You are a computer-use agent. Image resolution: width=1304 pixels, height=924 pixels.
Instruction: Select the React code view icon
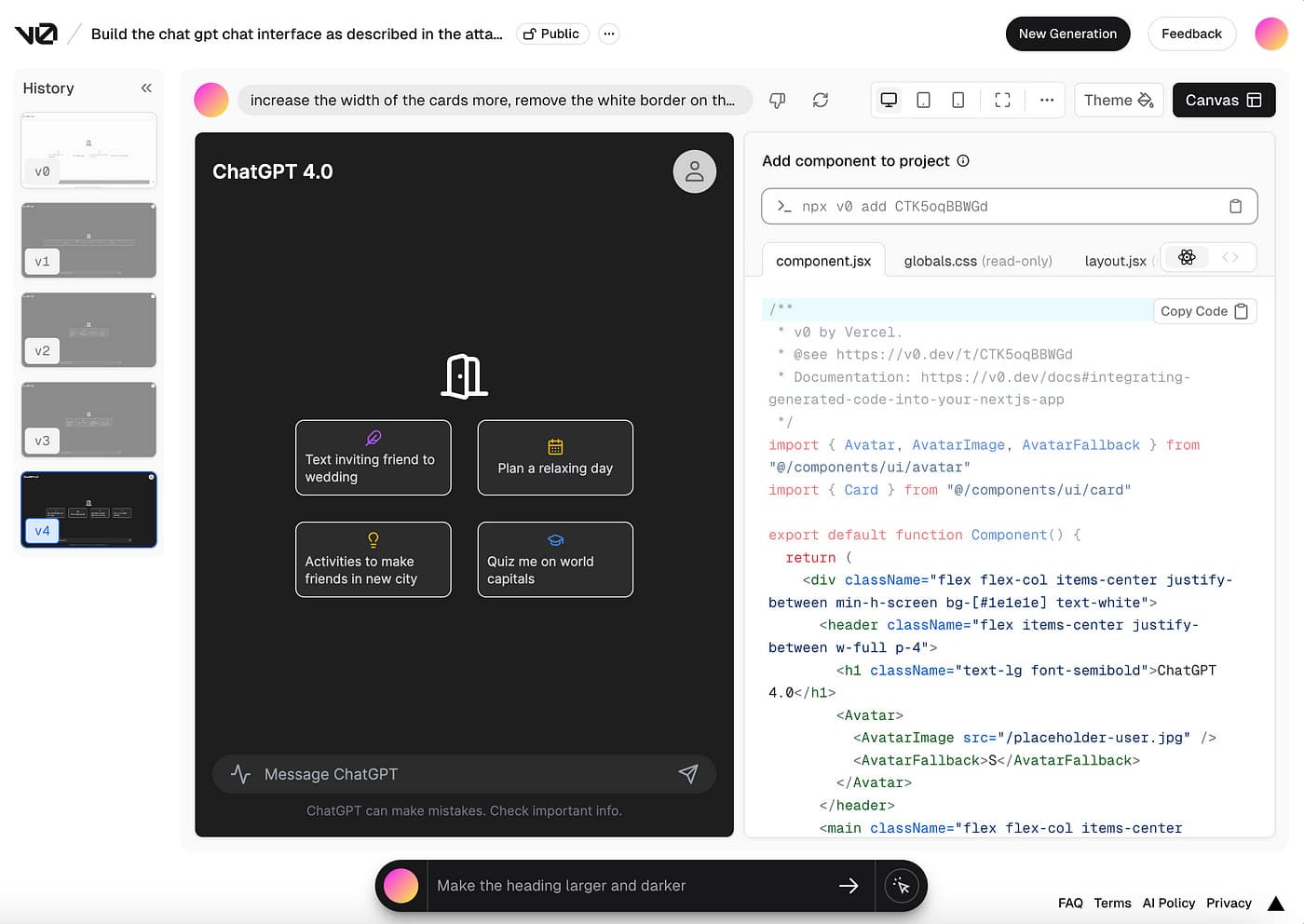point(1187,258)
